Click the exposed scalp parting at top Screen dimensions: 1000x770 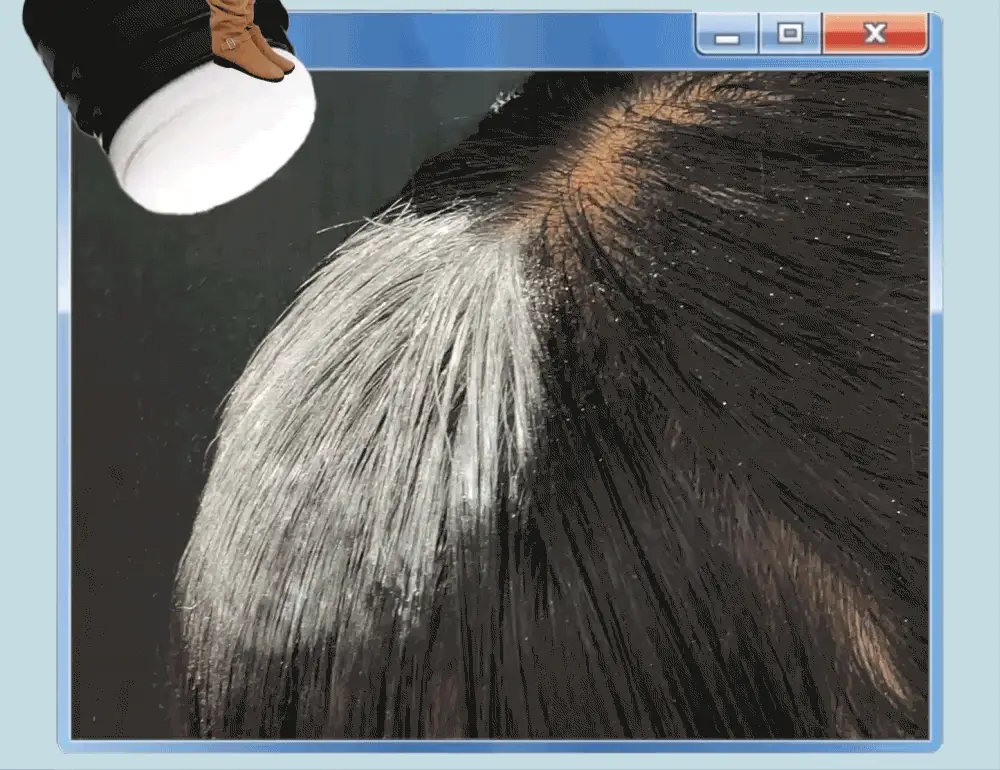click(x=612, y=166)
